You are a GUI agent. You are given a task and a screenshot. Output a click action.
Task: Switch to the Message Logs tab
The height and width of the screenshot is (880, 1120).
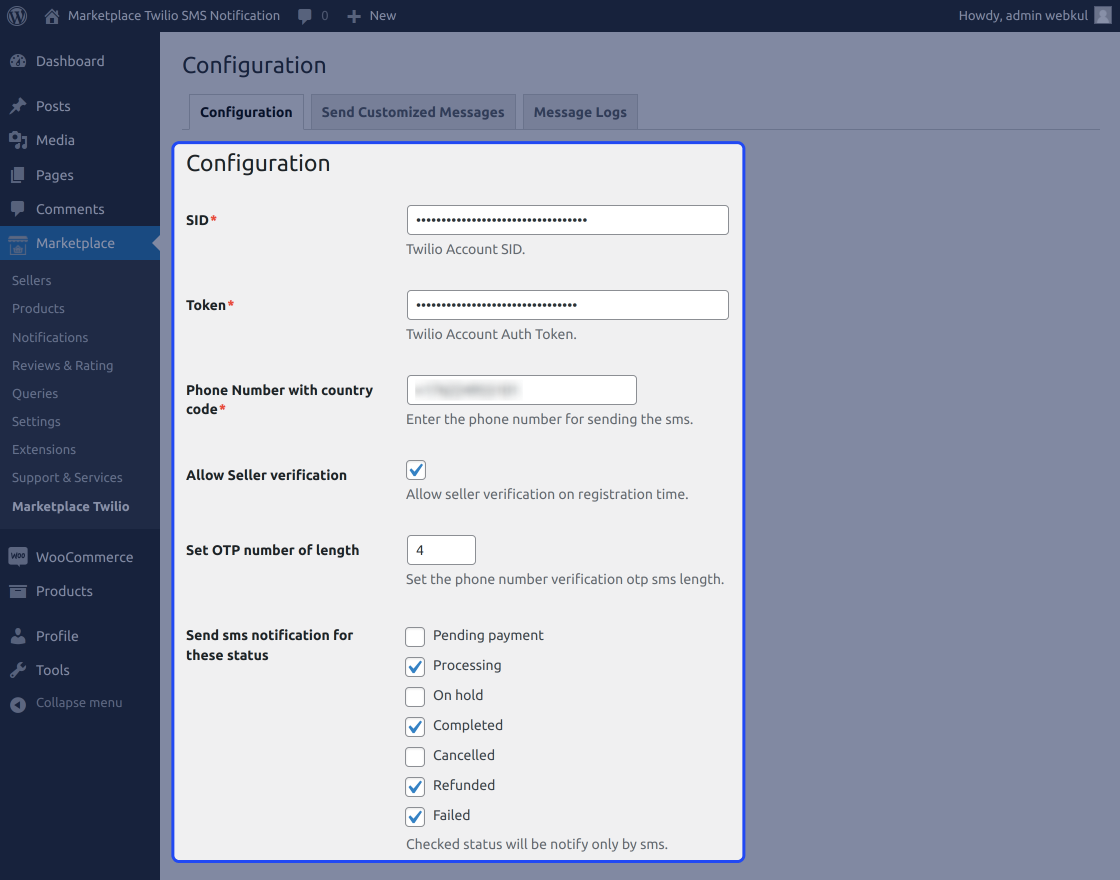coord(580,112)
